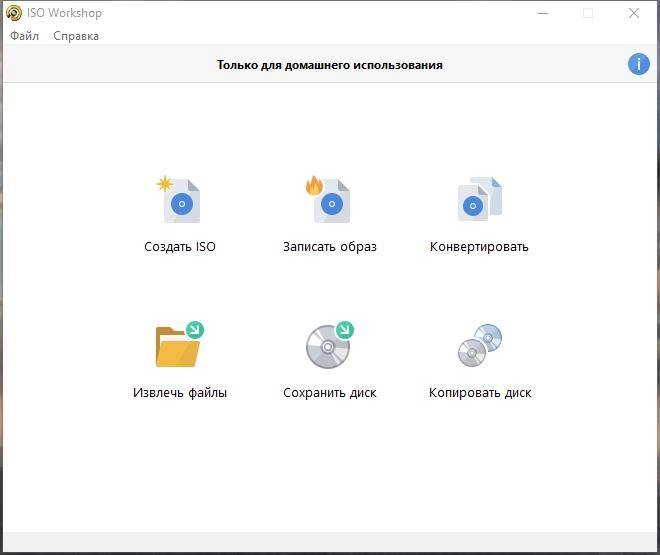The image size is (660, 555).
Task: Close the ISO Workshop window
Action: click(634, 13)
